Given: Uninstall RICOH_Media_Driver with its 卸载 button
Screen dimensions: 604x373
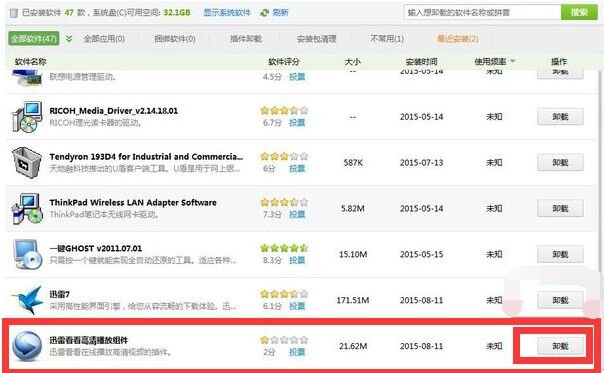Looking at the screenshot, I should pos(560,117).
